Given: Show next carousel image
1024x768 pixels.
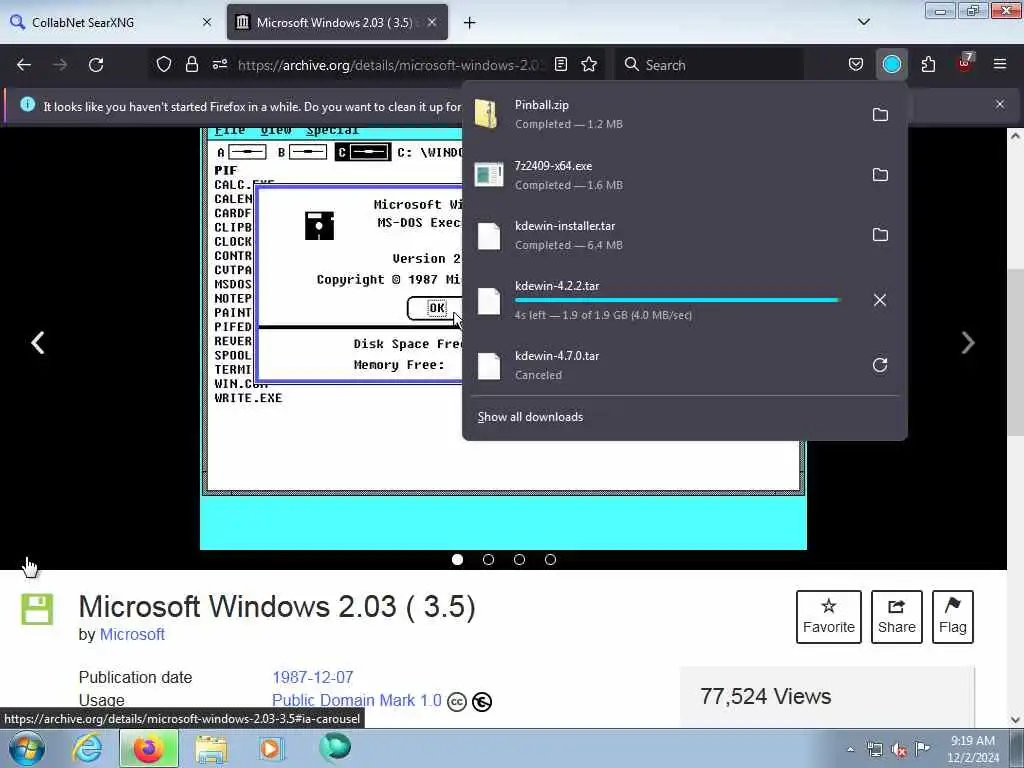Looking at the screenshot, I should [968, 342].
